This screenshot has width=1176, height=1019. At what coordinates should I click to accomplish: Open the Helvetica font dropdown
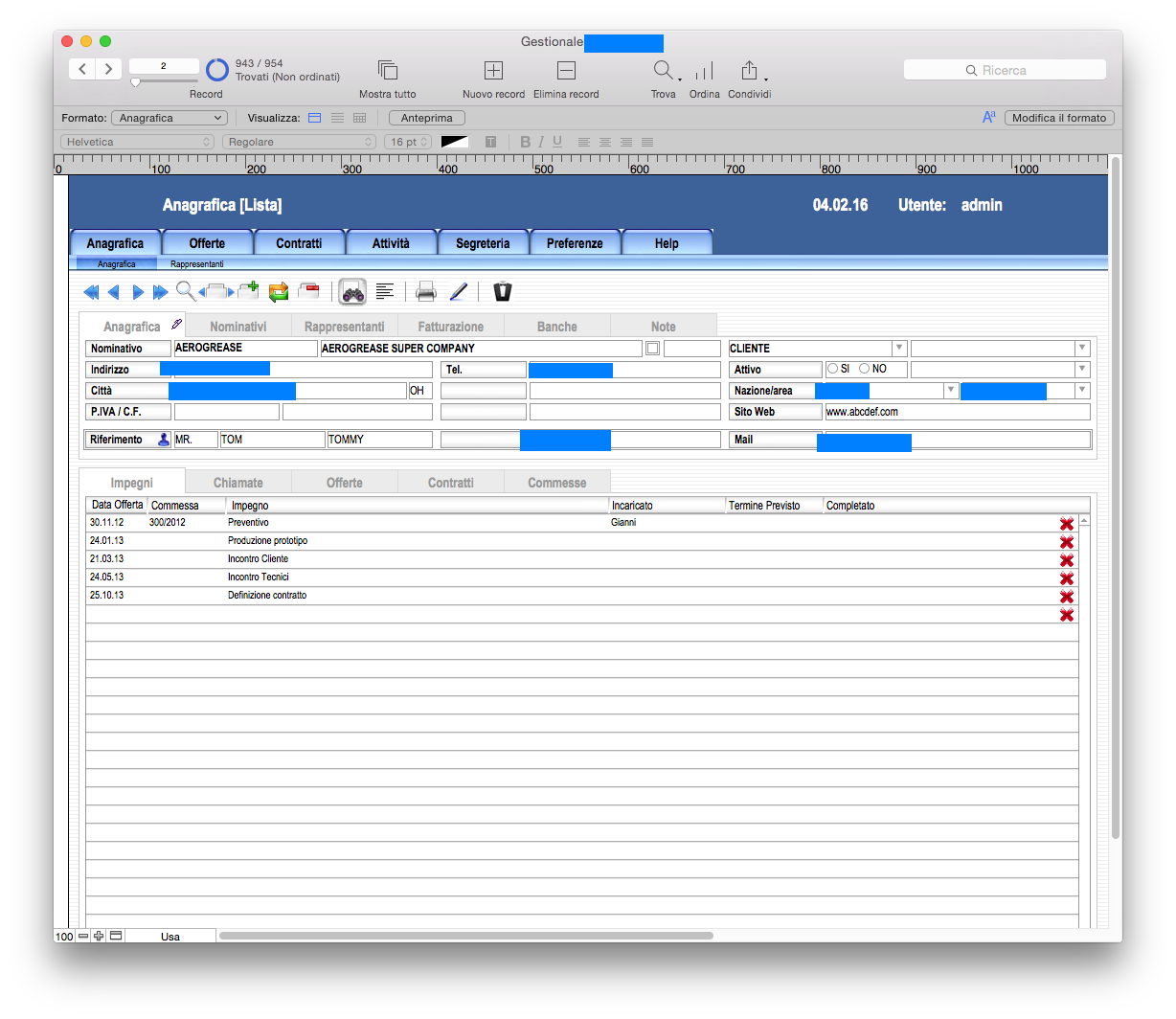[137, 142]
